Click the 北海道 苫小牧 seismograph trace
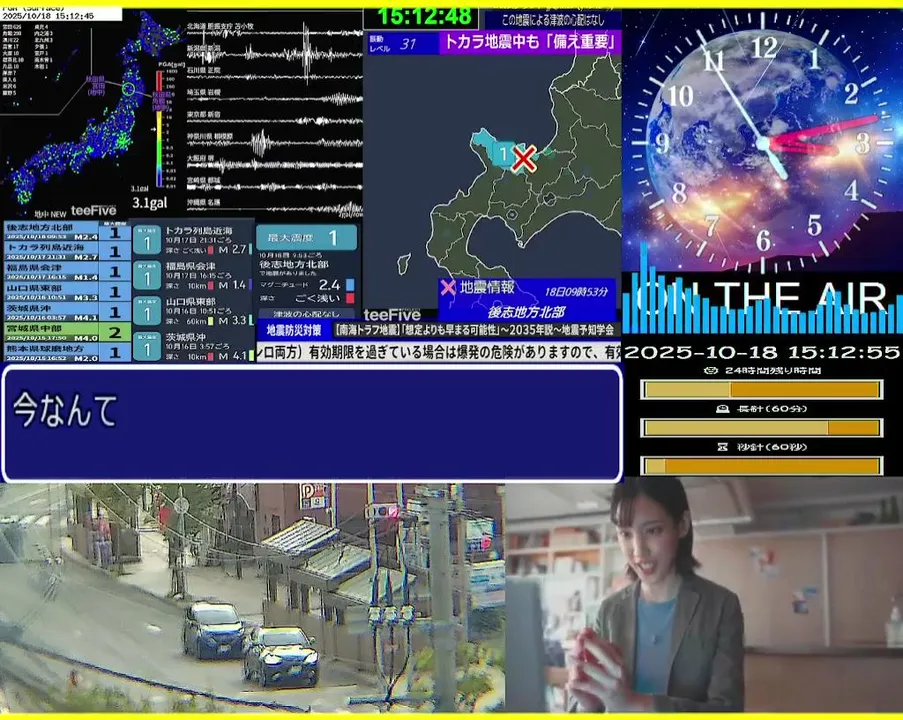The width and height of the screenshot is (903, 720). (x=275, y=32)
